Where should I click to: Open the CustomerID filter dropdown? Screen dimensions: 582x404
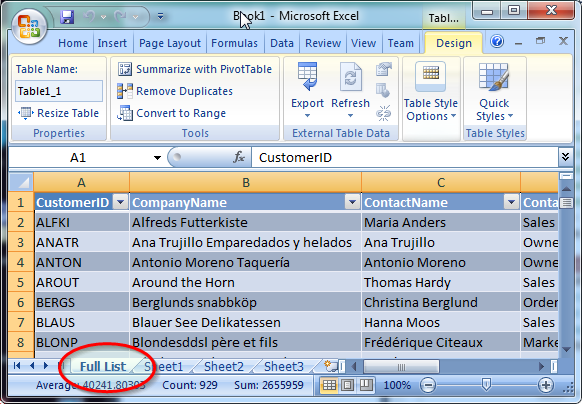[x=120, y=202]
